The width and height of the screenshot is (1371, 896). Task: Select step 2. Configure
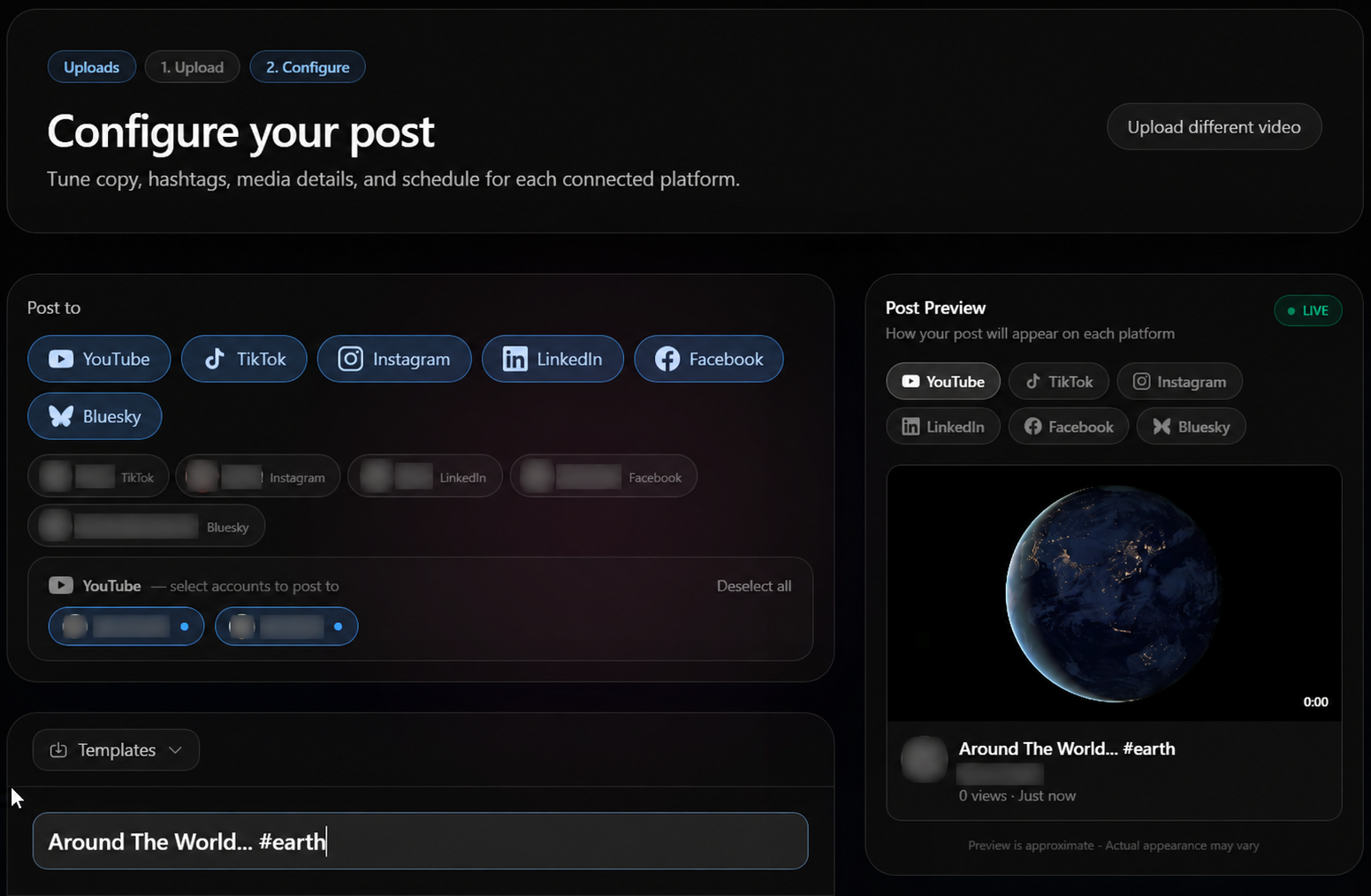(308, 67)
